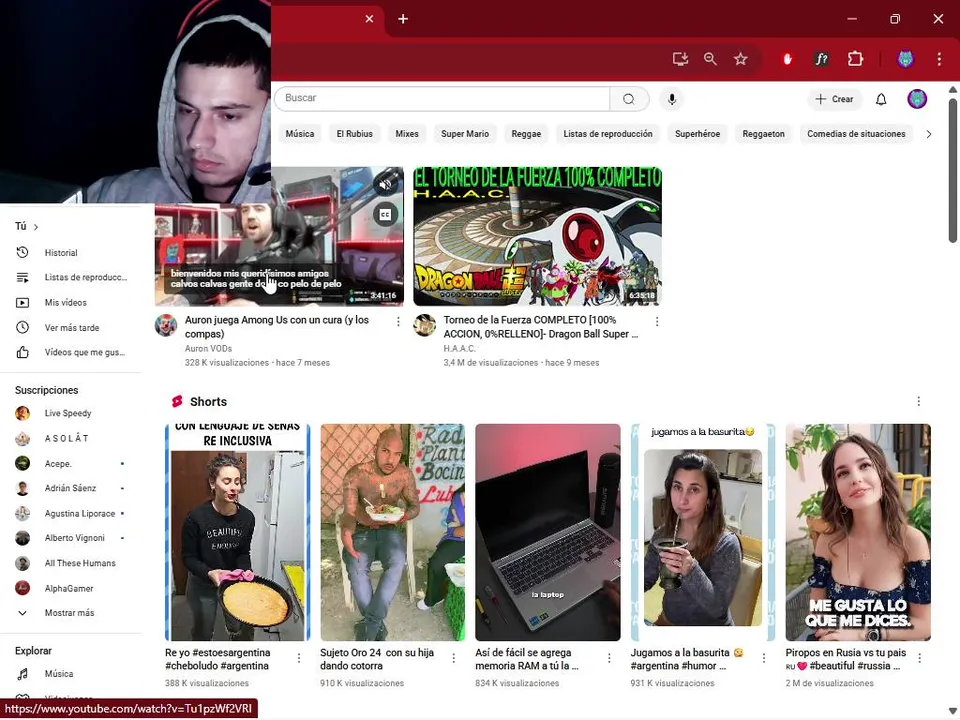
Task: Open Torneo de la Fuerza video thumbnail
Action: pos(538,236)
